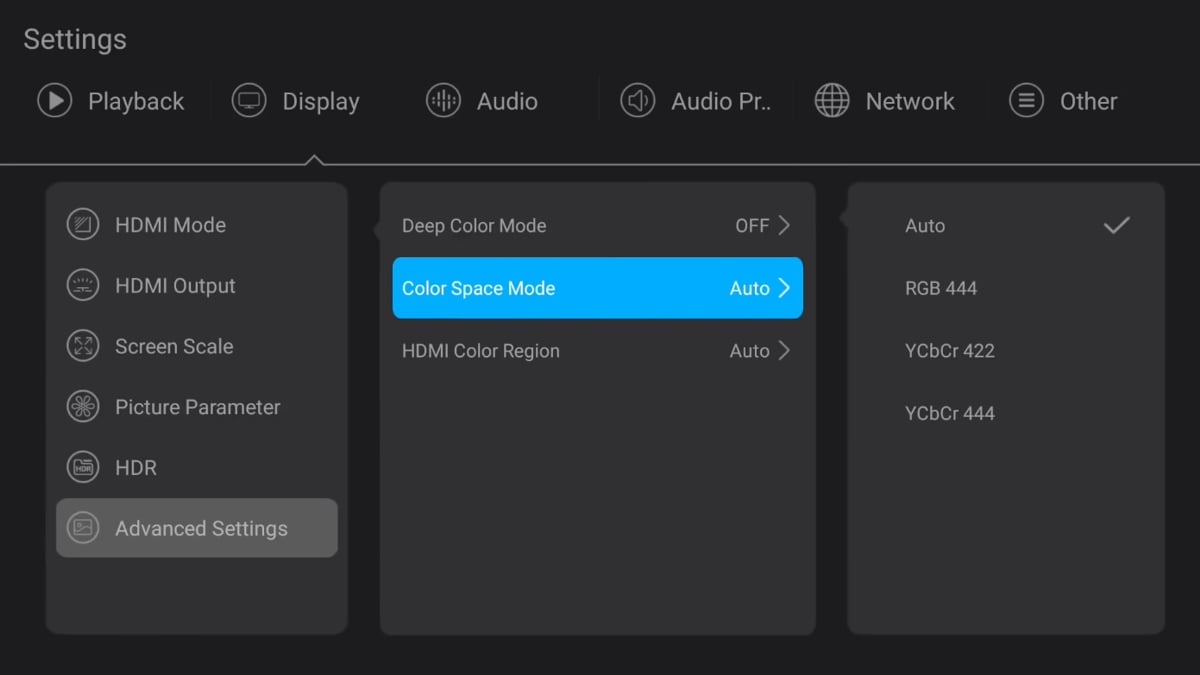
Task: Expand HDMI Color Region chevron
Action: click(x=784, y=351)
